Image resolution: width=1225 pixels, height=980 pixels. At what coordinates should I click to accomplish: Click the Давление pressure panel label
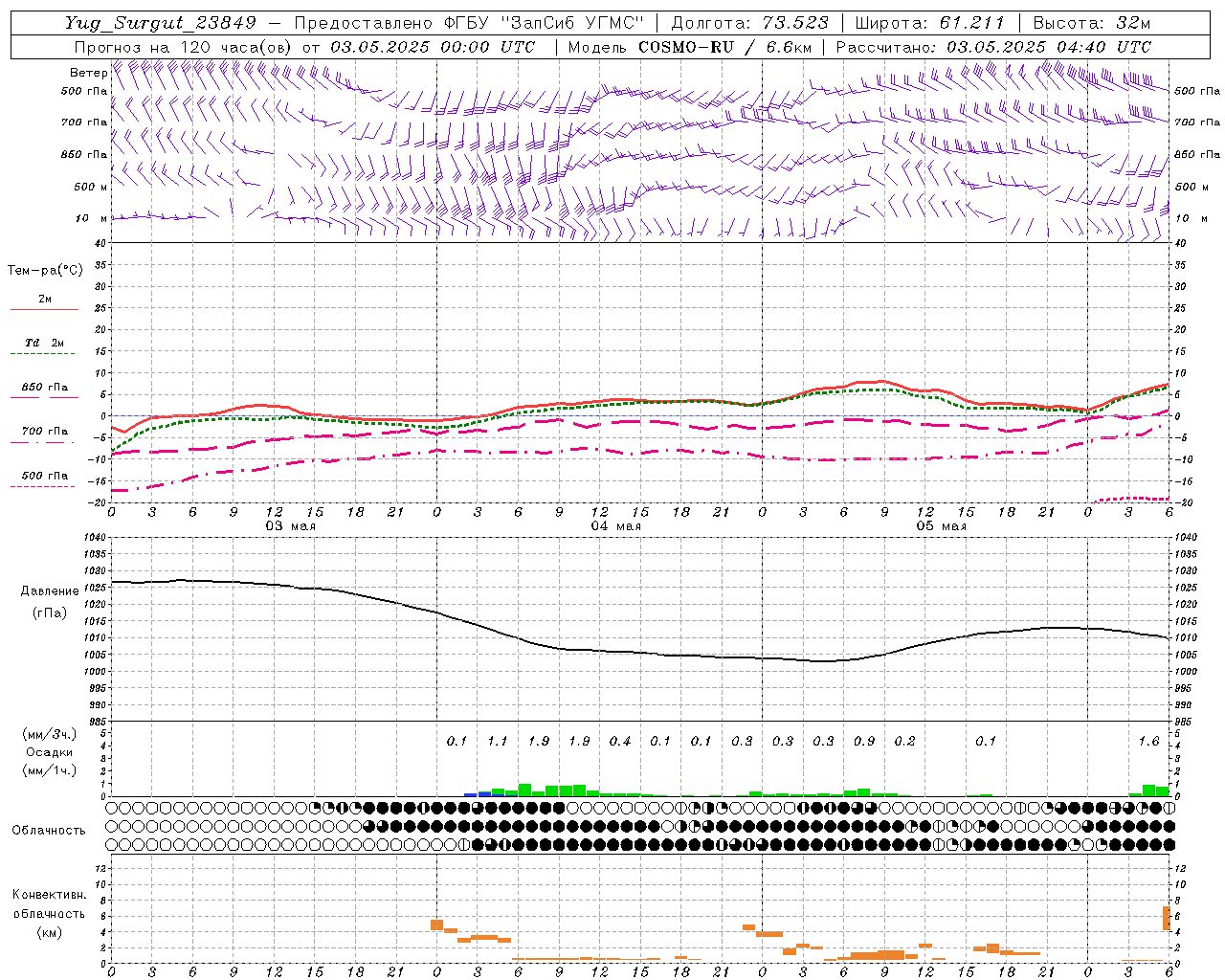click(x=50, y=591)
